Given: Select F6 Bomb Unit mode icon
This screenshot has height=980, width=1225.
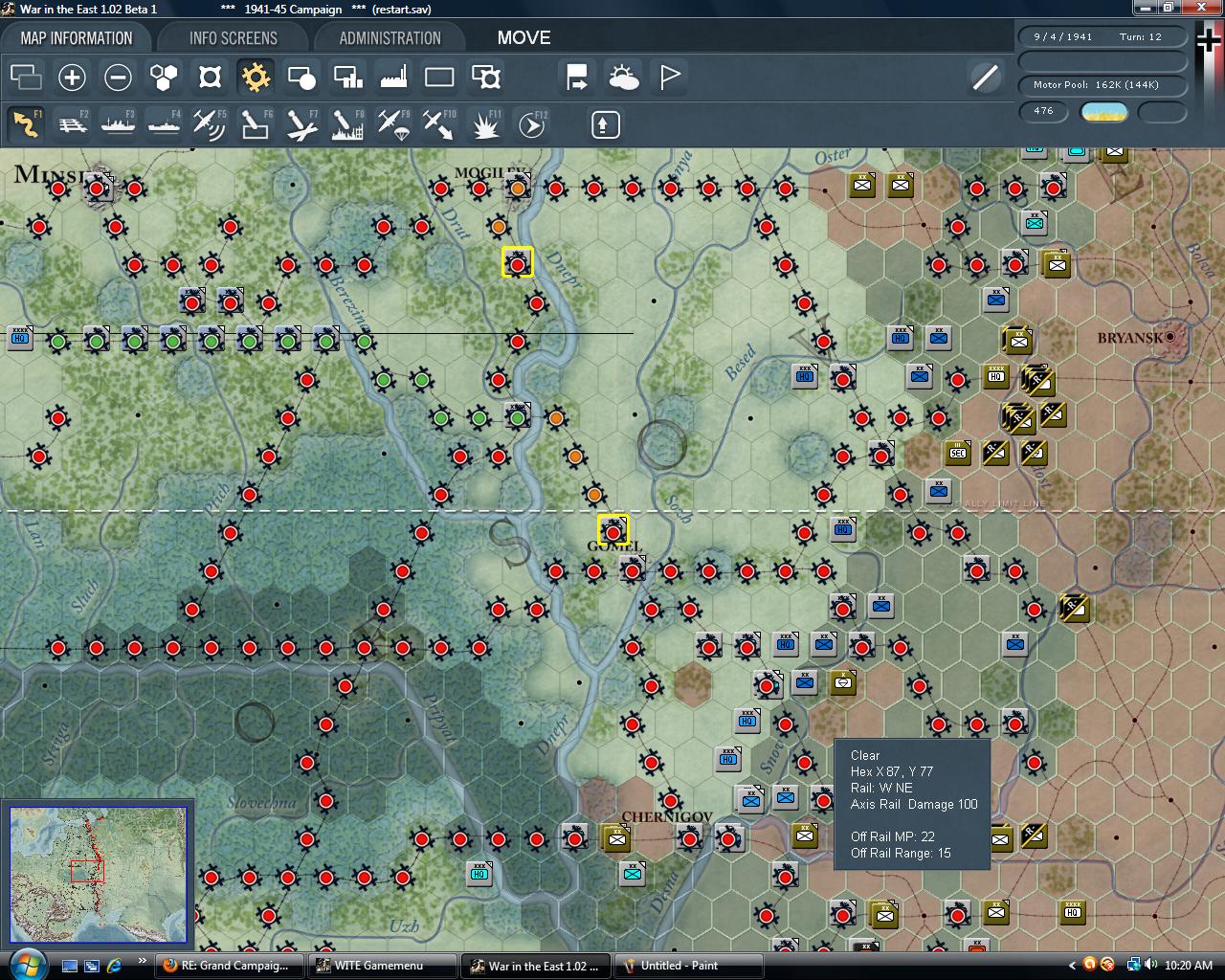Looking at the screenshot, I should 256,124.
